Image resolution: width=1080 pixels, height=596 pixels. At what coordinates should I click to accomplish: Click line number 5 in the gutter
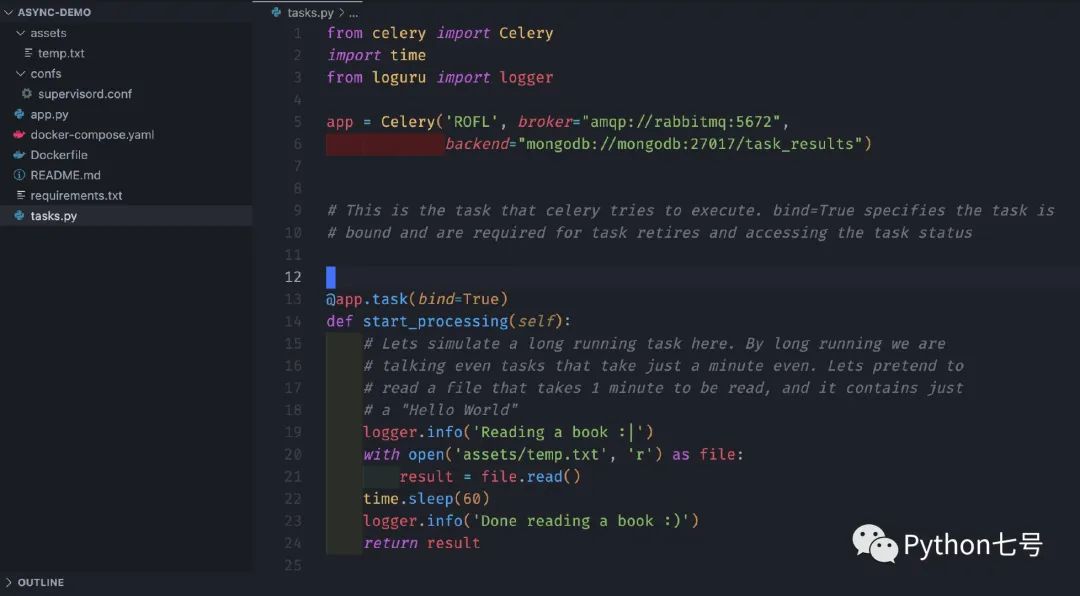[x=298, y=122]
